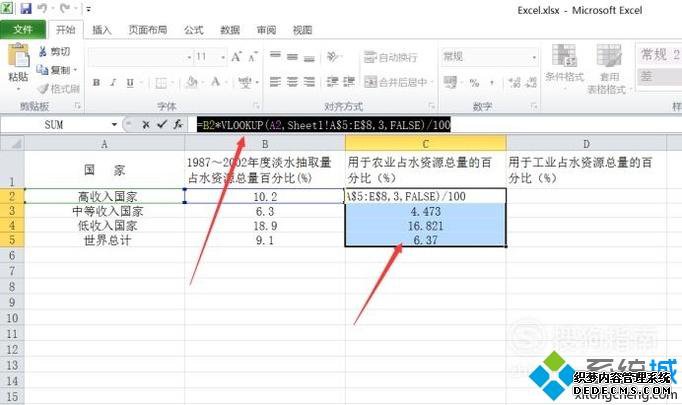This screenshot has height=405, width=682.
Task: Cancel formula entry with X button
Action: 146,125
